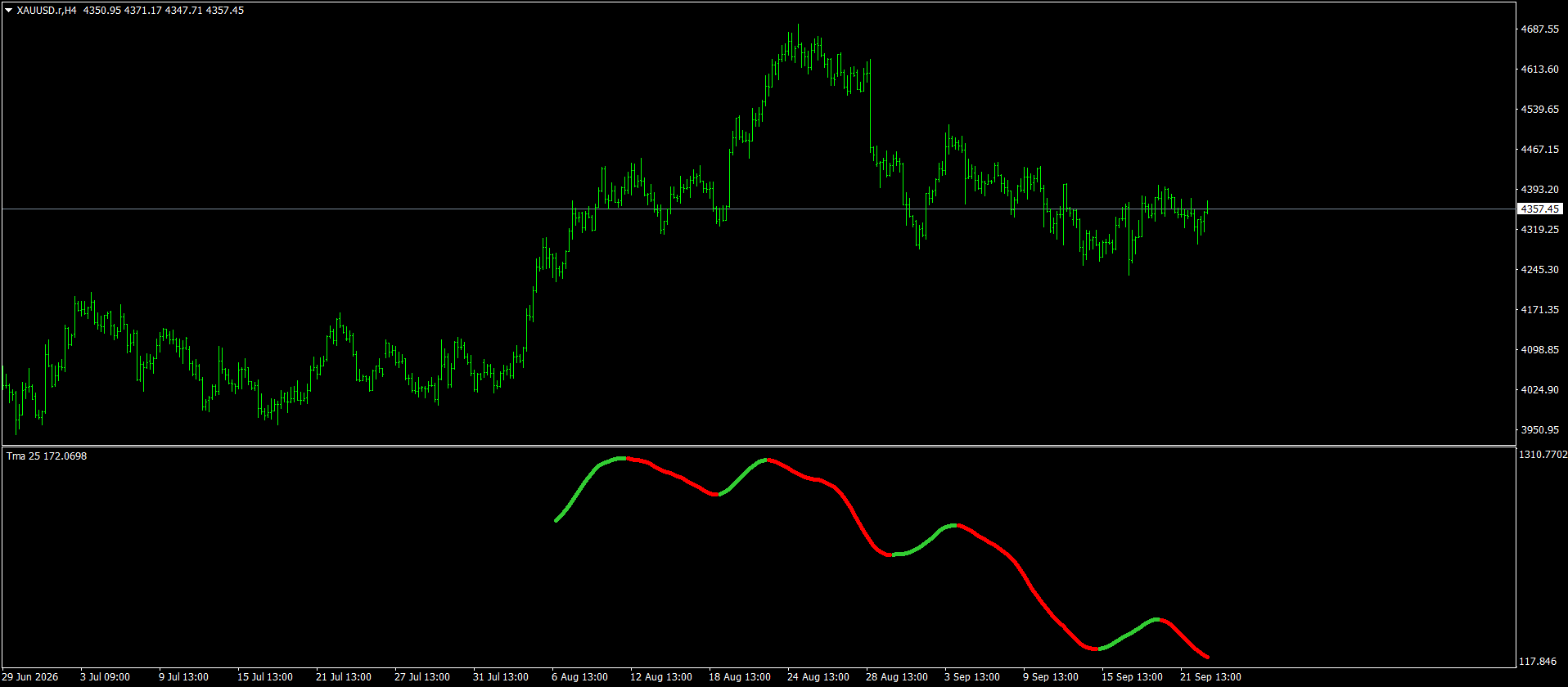Click the OHLC values in chart header
Viewport: 1568px width, 687px height.
point(164,11)
